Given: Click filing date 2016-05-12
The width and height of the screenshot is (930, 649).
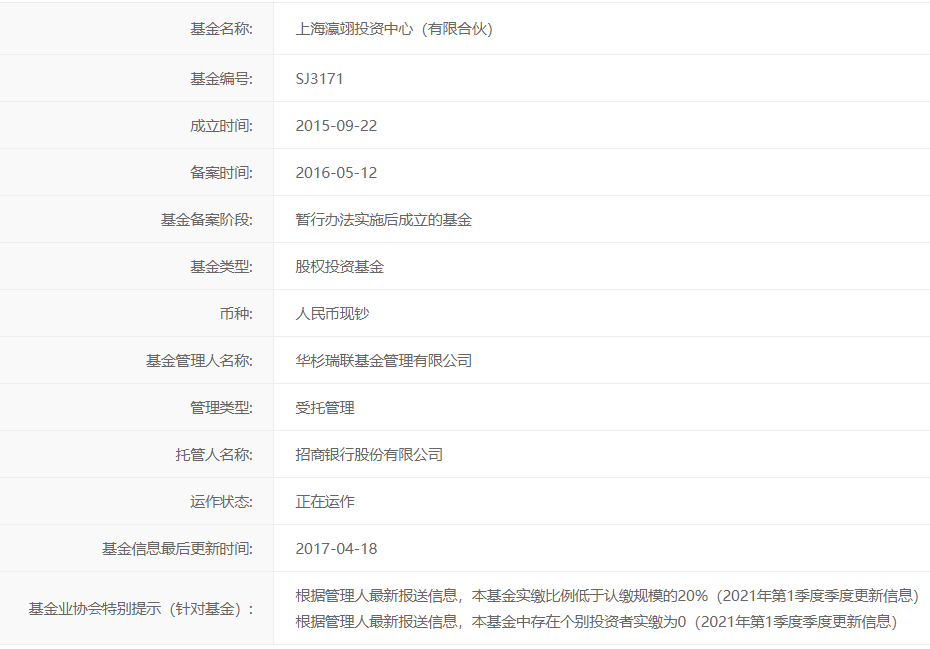Looking at the screenshot, I should [x=336, y=173].
